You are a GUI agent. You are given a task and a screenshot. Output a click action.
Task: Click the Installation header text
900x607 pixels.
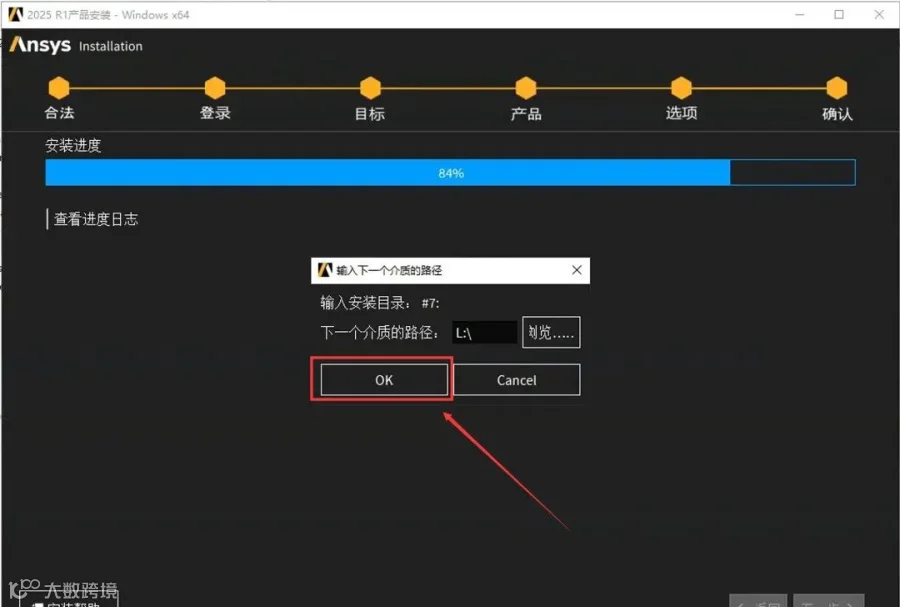(x=111, y=46)
